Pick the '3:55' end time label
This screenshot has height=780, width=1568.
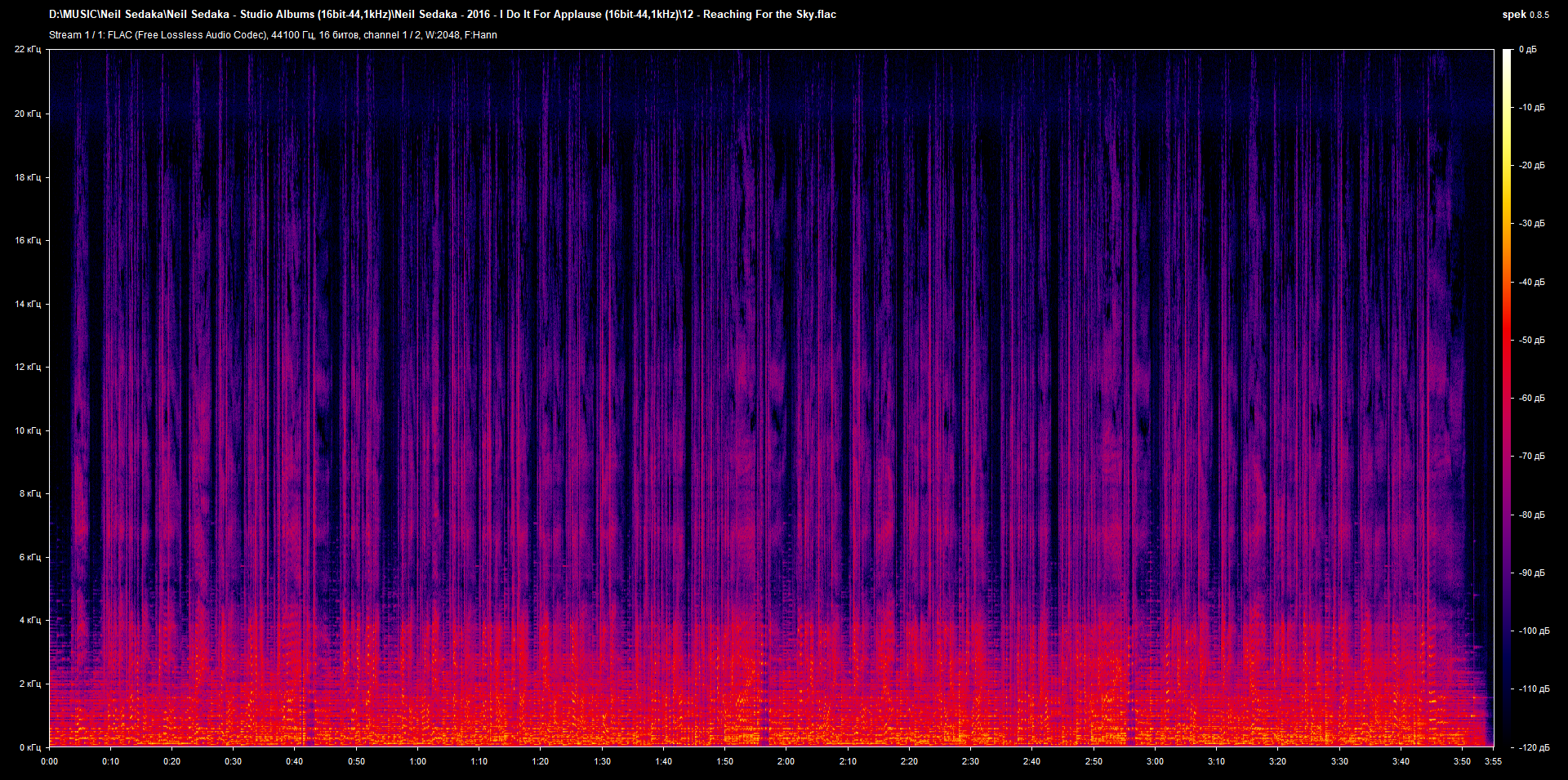pos(1494,761)
